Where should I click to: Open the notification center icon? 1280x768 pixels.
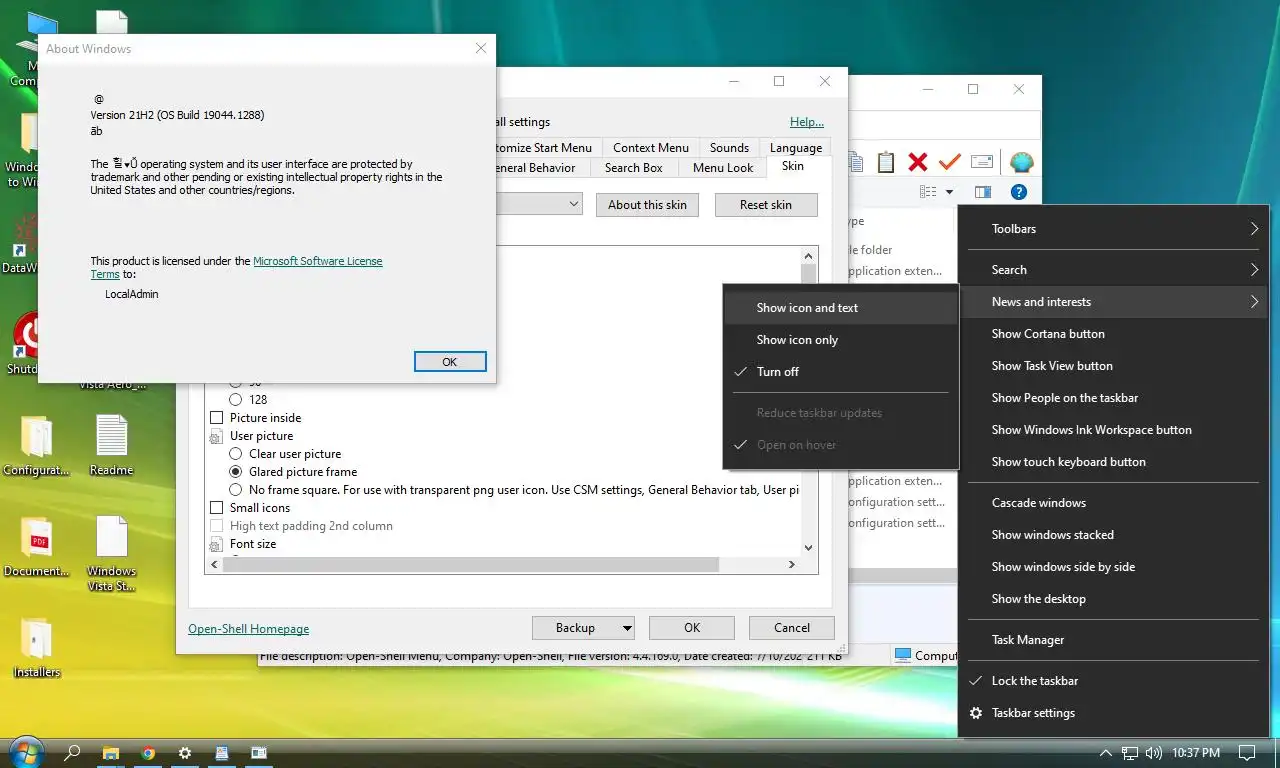click(1247, 753)
